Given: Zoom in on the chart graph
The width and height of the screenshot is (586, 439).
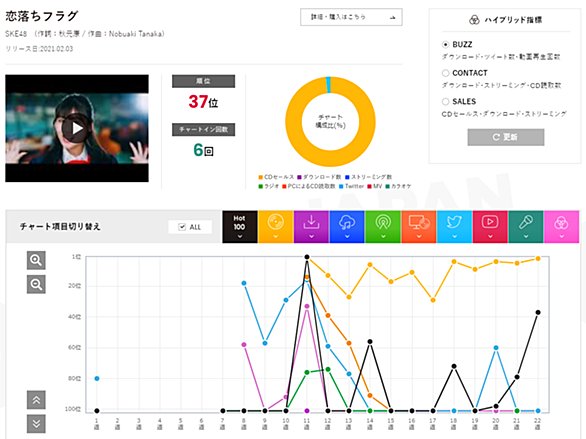Looking at the screenshot, I should [x=36, y=260].
